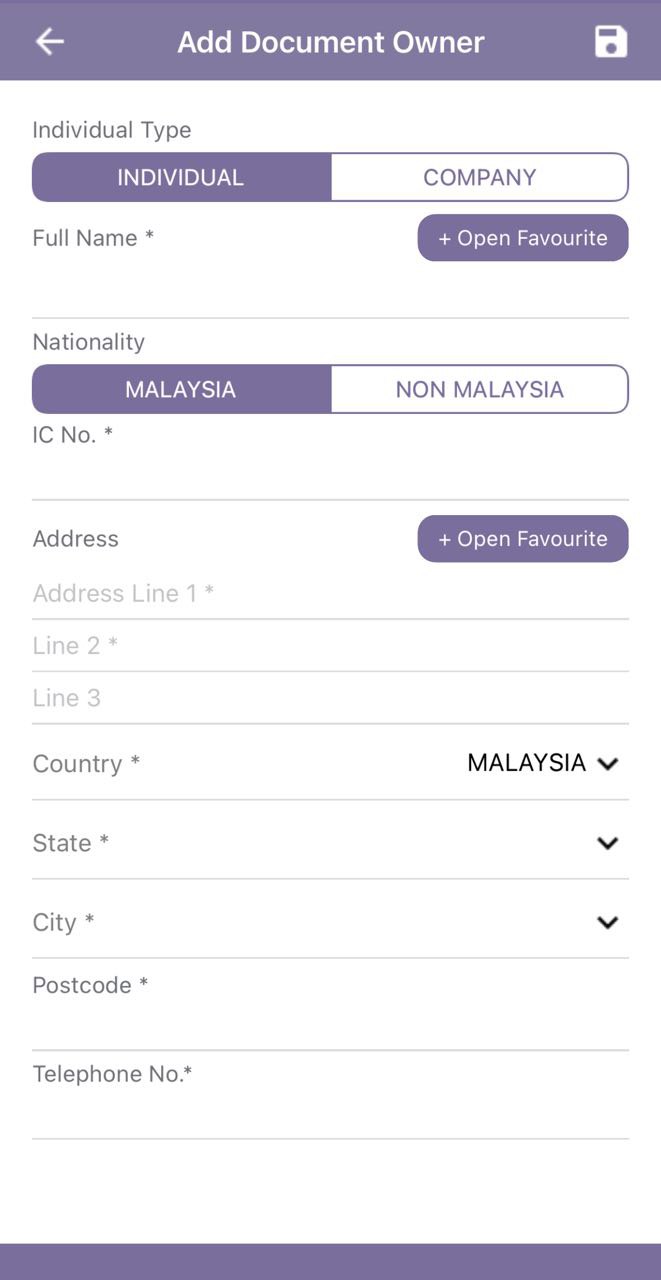This screenshot has height=1280, width=661.
Task: Tap the State field row
Action: pyautogui.click(x=330, y=843)
